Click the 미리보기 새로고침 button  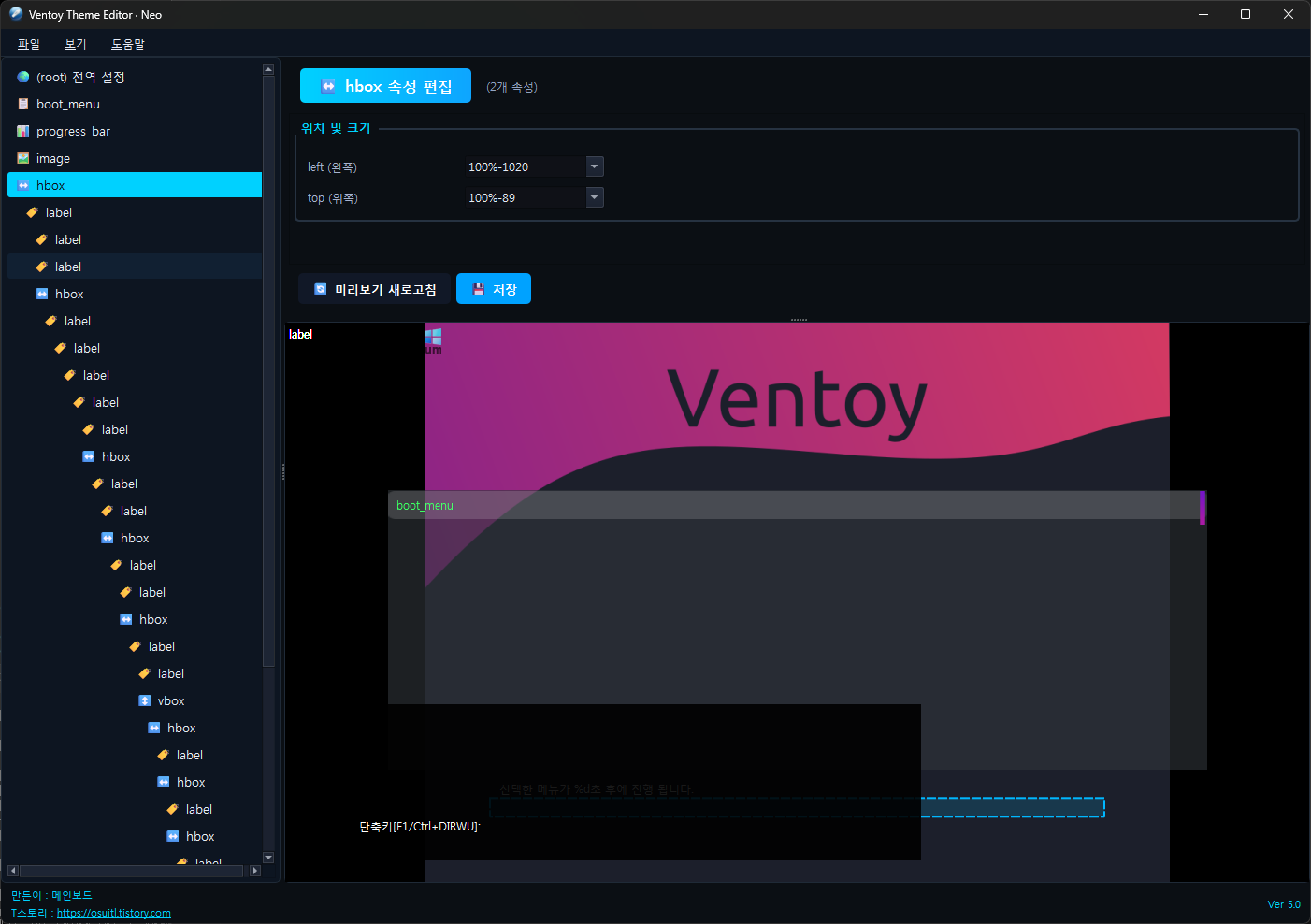[x=374, y=289]
